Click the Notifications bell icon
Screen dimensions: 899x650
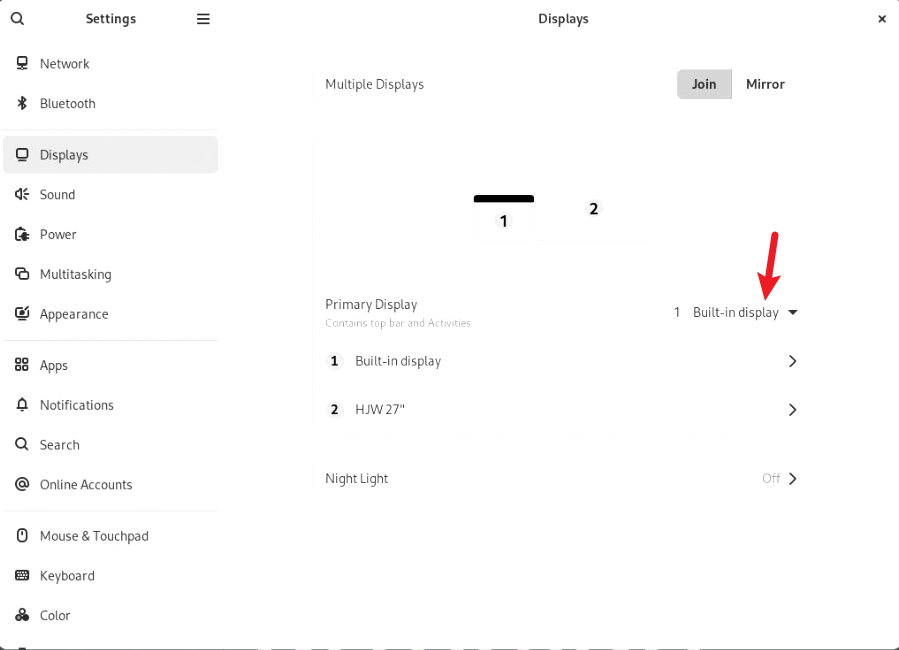pyautogui.click(x=22, y=405)
